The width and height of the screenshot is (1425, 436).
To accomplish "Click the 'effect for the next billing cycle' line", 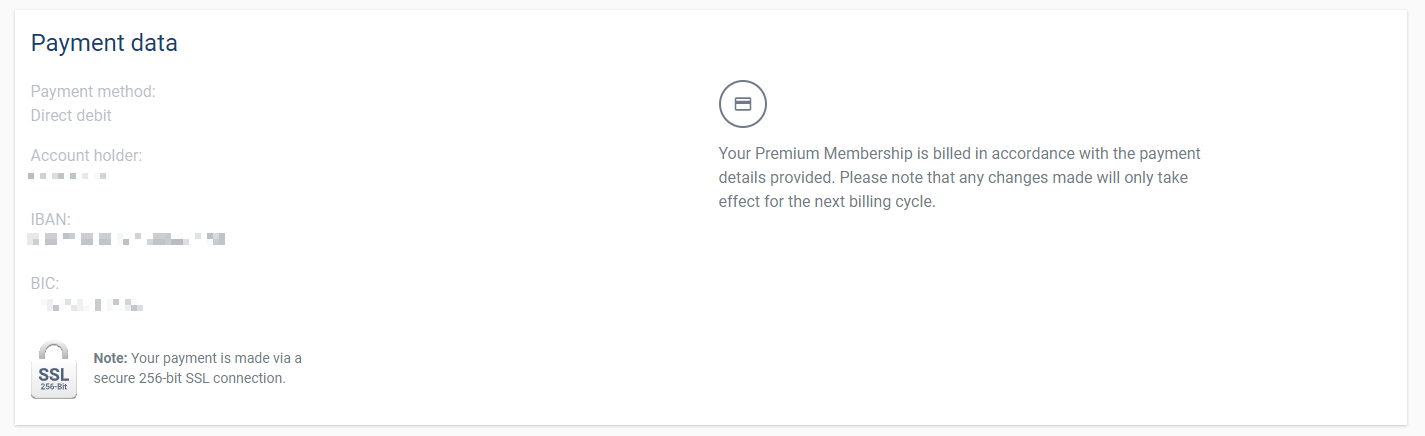I will [x=826, y=201].
